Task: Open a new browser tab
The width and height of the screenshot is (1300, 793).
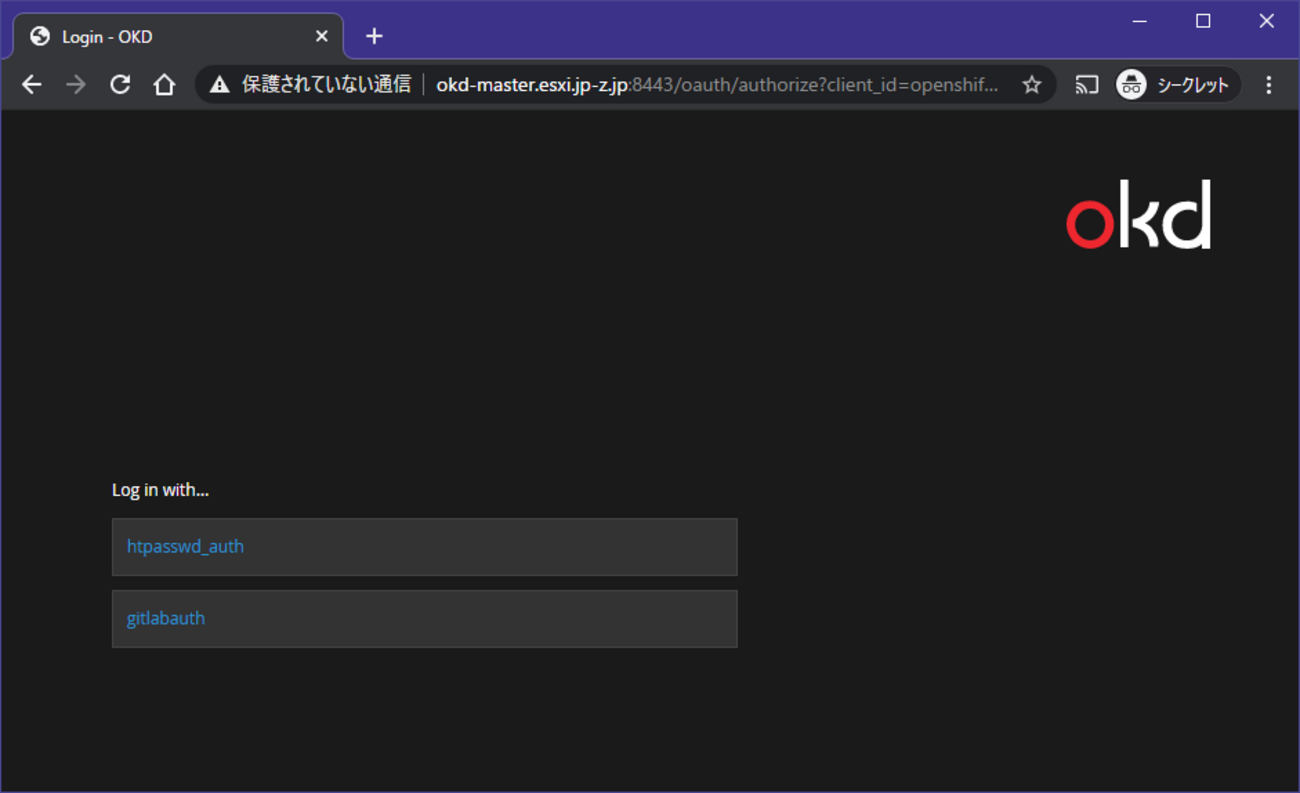Action: tap(374, 36)
